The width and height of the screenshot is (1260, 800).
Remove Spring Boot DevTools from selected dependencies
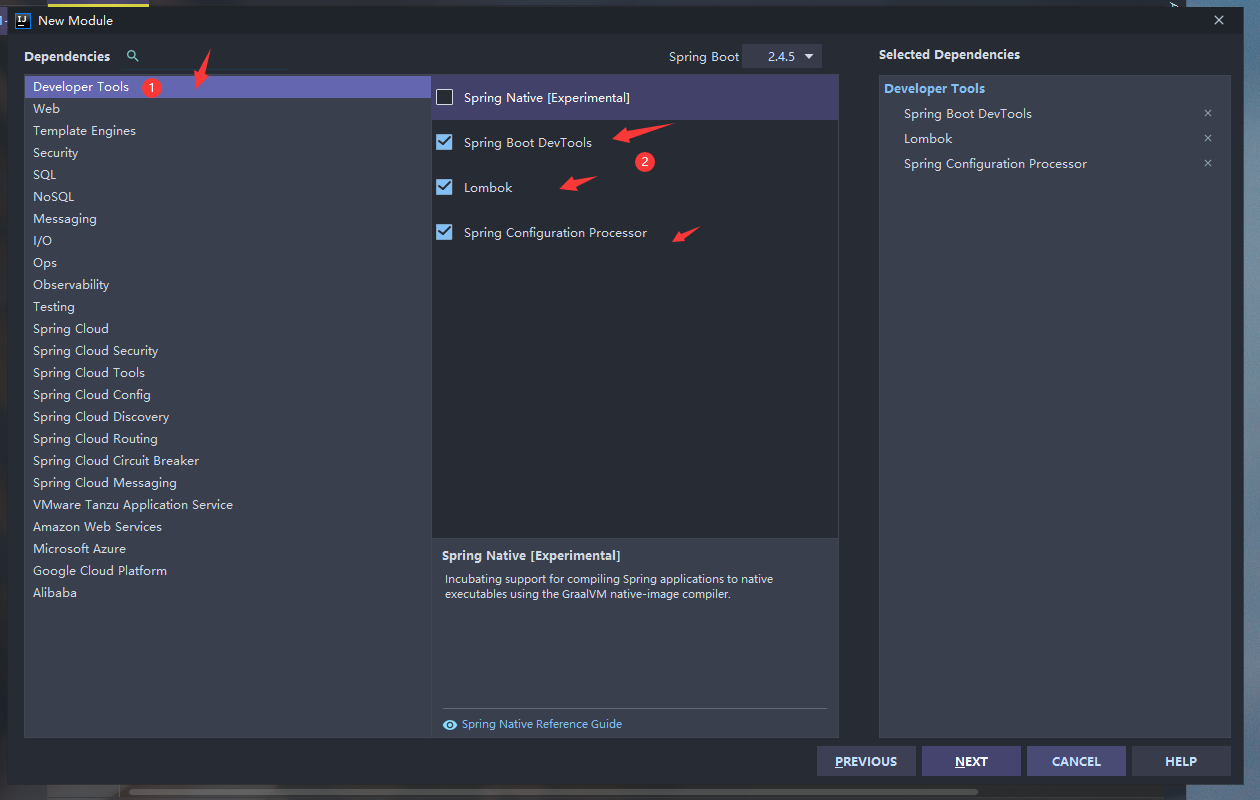coord(1208,113)
